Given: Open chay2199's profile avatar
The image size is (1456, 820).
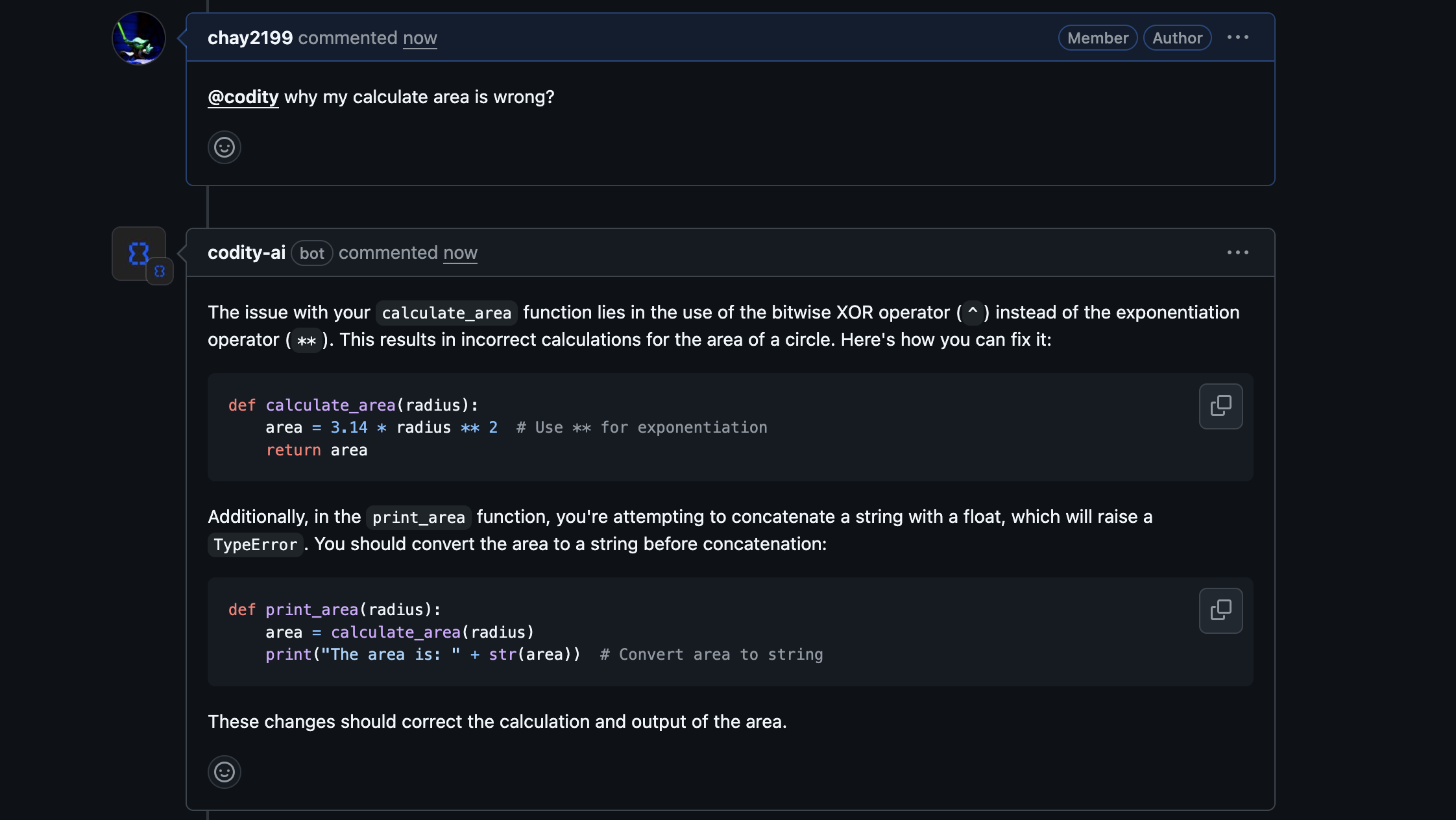Looking at the screenshot, I should tap(138, 38).
